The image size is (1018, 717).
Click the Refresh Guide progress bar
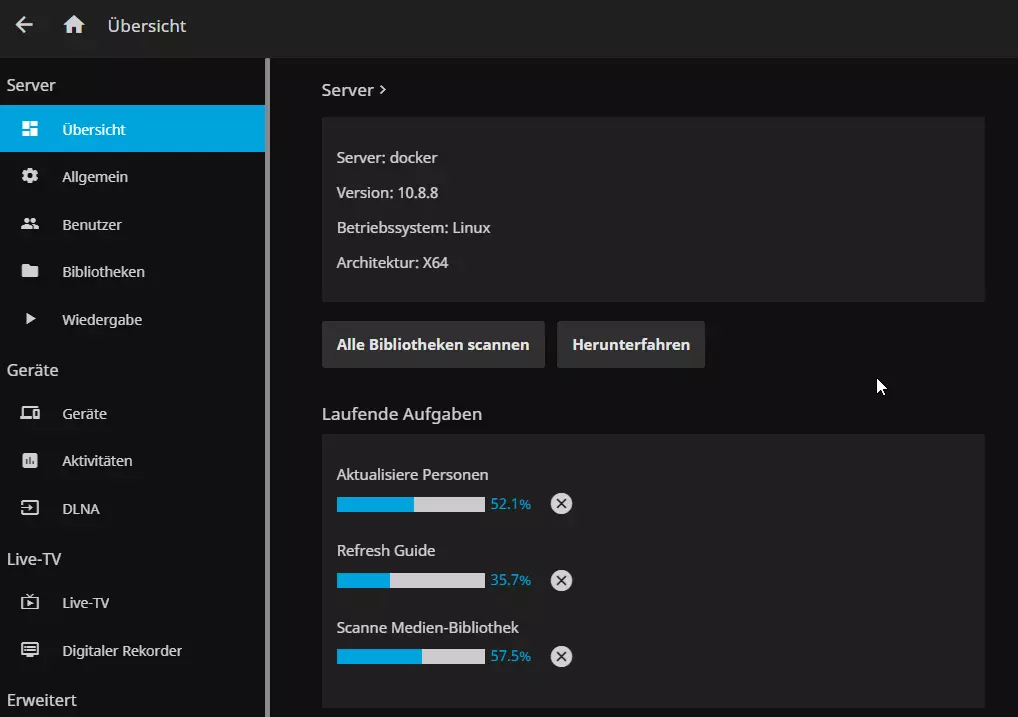[412, 580]
